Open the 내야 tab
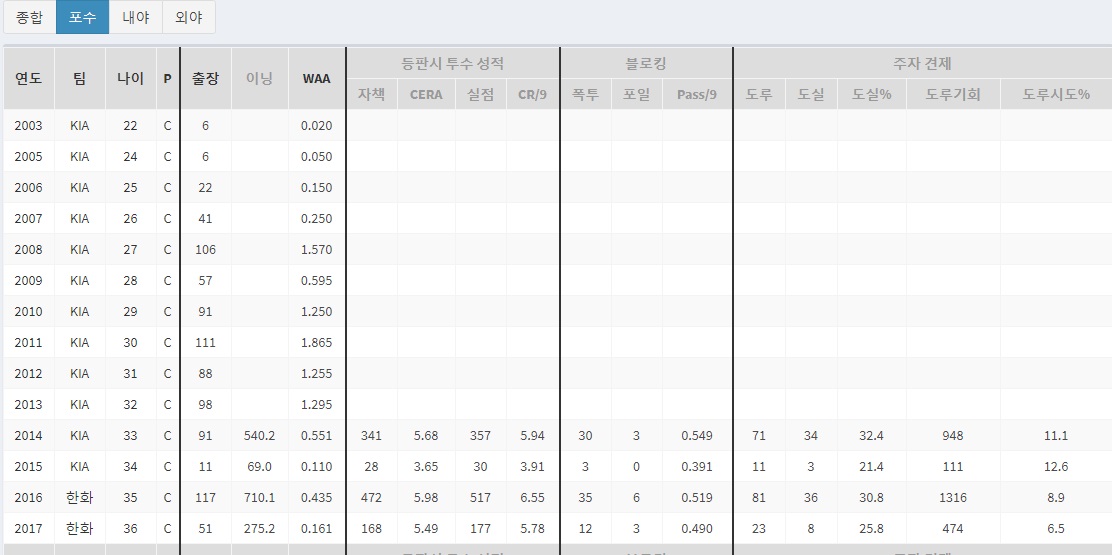Viewport: 1112px width, 555px height. (x=135, y=17)
